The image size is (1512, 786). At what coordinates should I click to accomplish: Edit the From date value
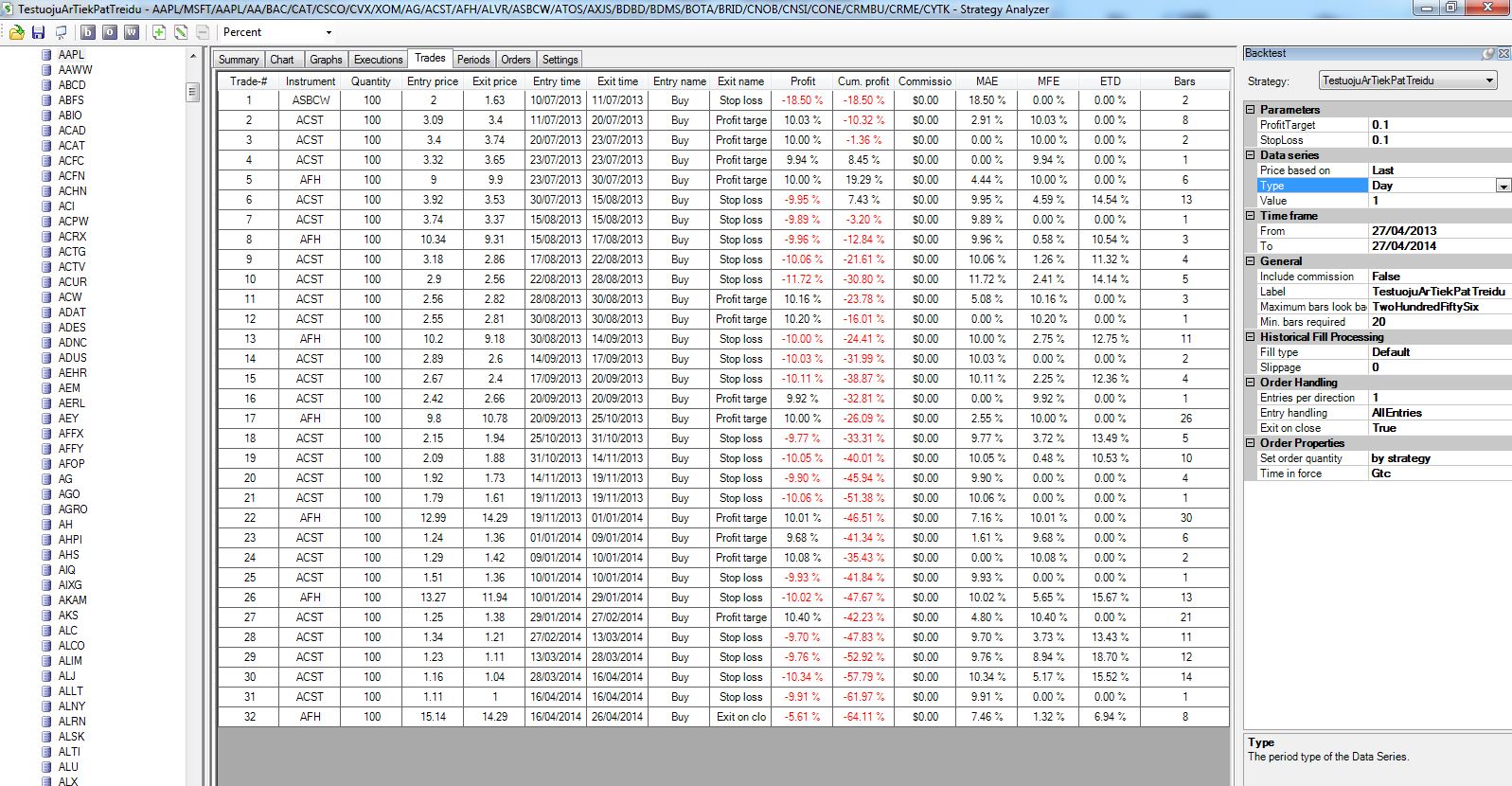coord(1439,231)
